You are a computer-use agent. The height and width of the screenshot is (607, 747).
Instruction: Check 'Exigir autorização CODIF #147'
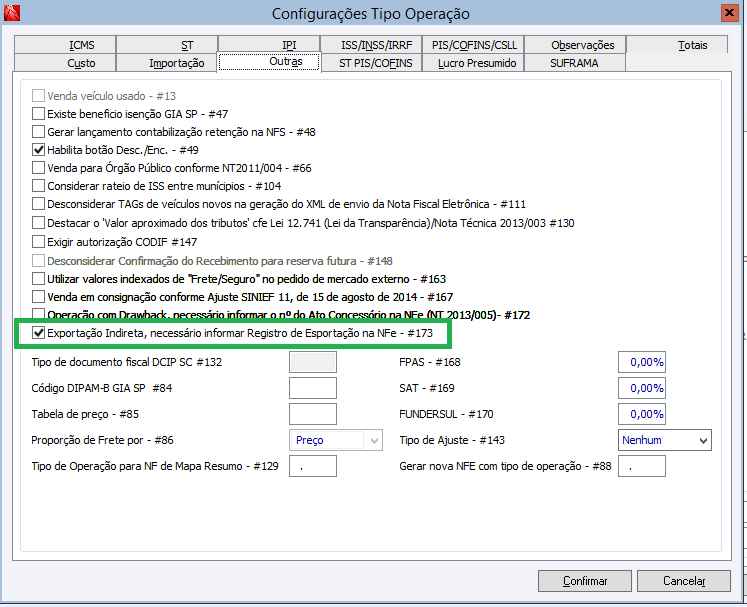[x=38, y=242]
